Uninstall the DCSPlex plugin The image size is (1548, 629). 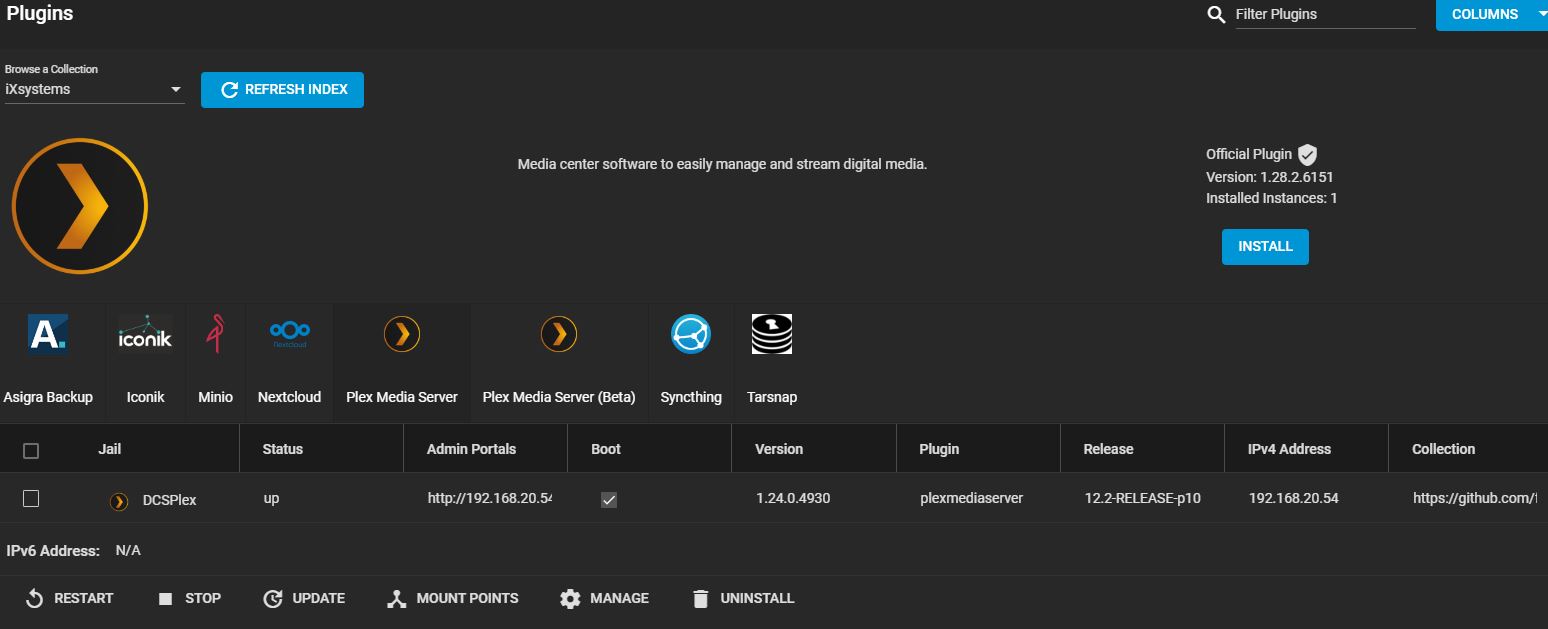point(743,598)
